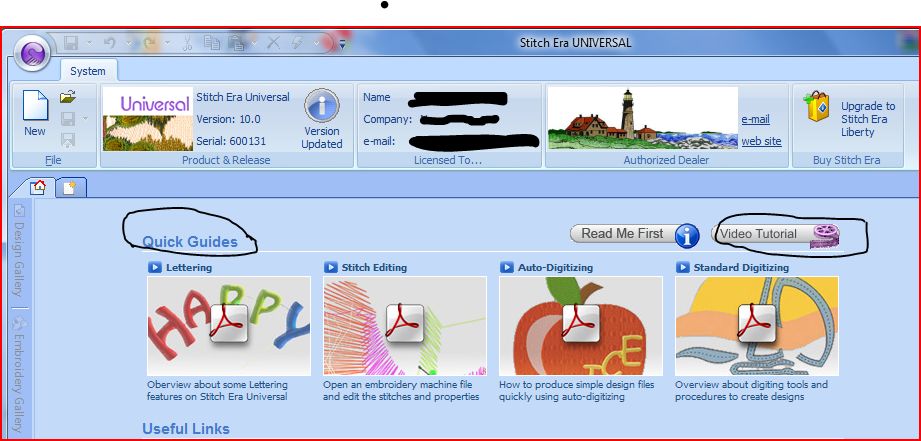Click the Upgrade to Stitch Era Liberty bag icon
The width and height of the screenshot is (921, 441).
click(x=818, y=107)
